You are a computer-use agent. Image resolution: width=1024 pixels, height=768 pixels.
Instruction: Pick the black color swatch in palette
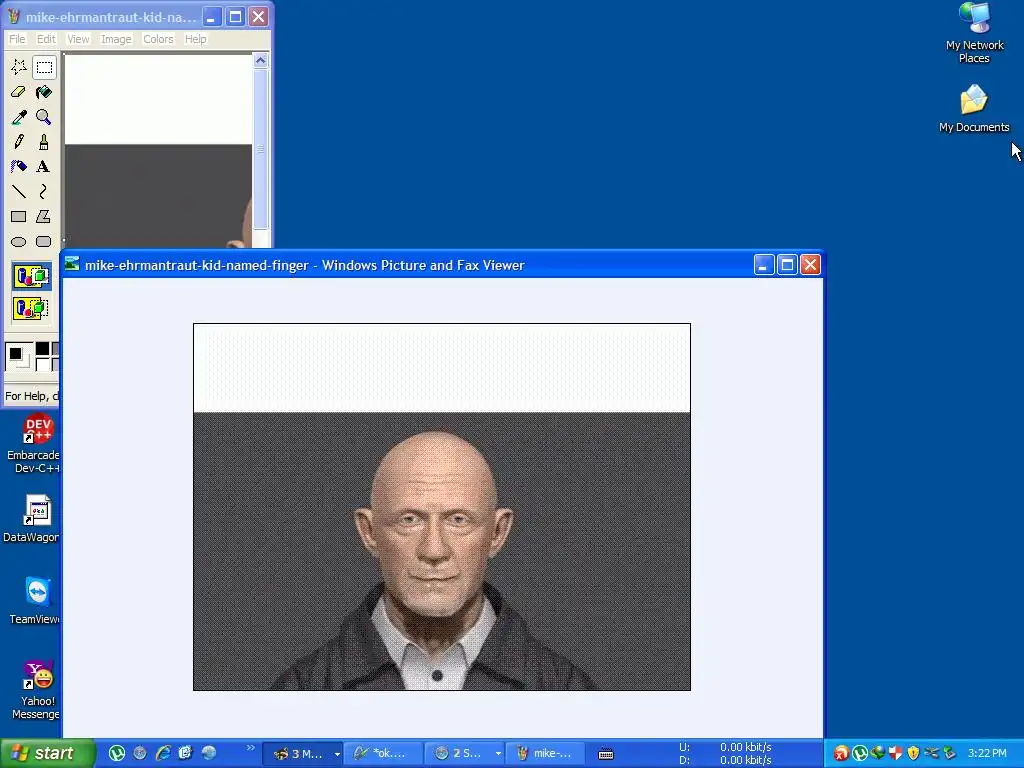tap(42, 349)
